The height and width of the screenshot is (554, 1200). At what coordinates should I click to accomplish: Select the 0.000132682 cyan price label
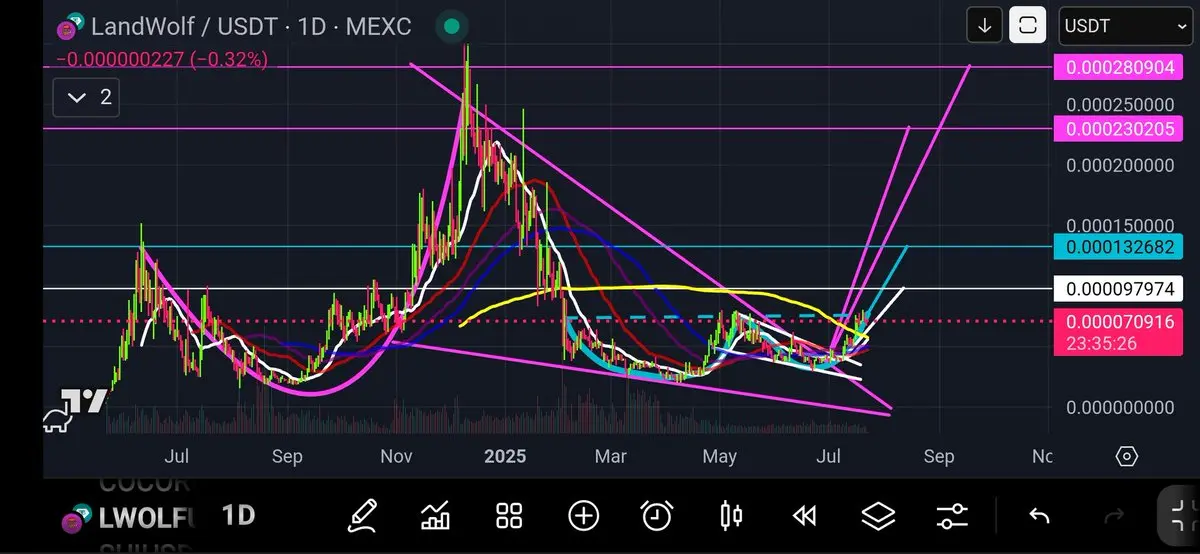click(x=1119, y=246)
